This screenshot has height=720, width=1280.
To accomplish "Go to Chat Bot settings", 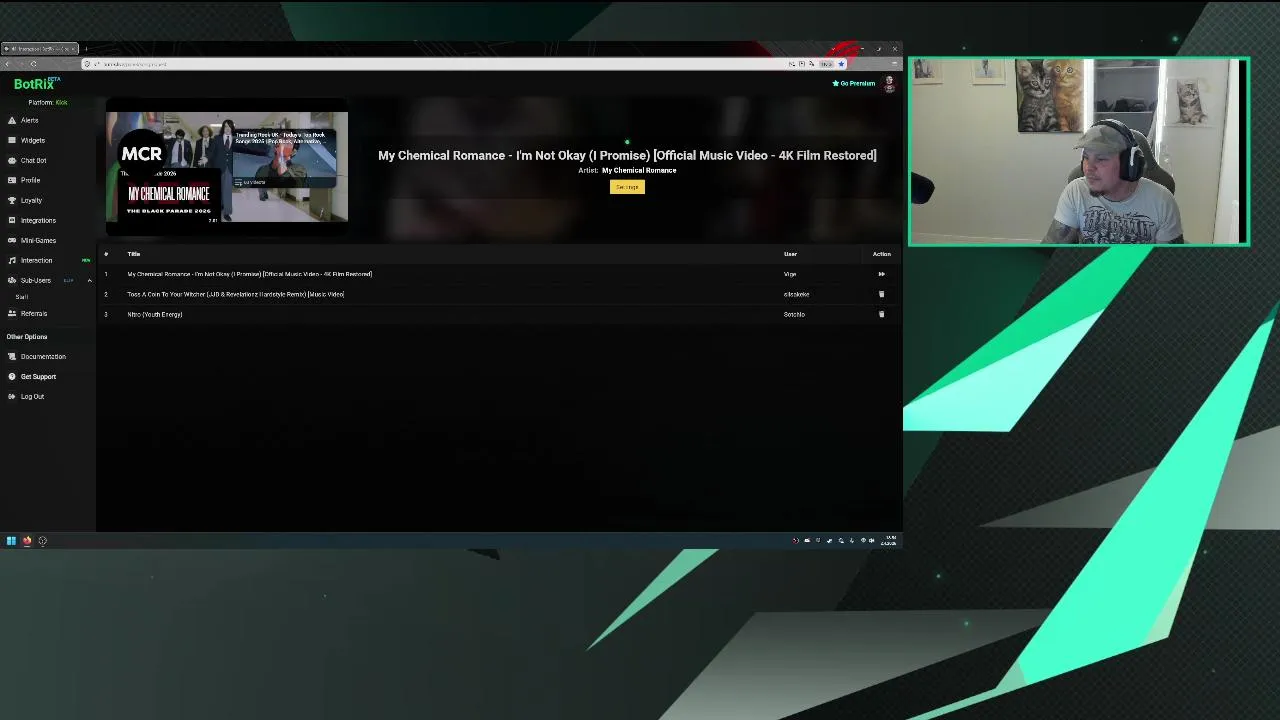I will 33,160.
